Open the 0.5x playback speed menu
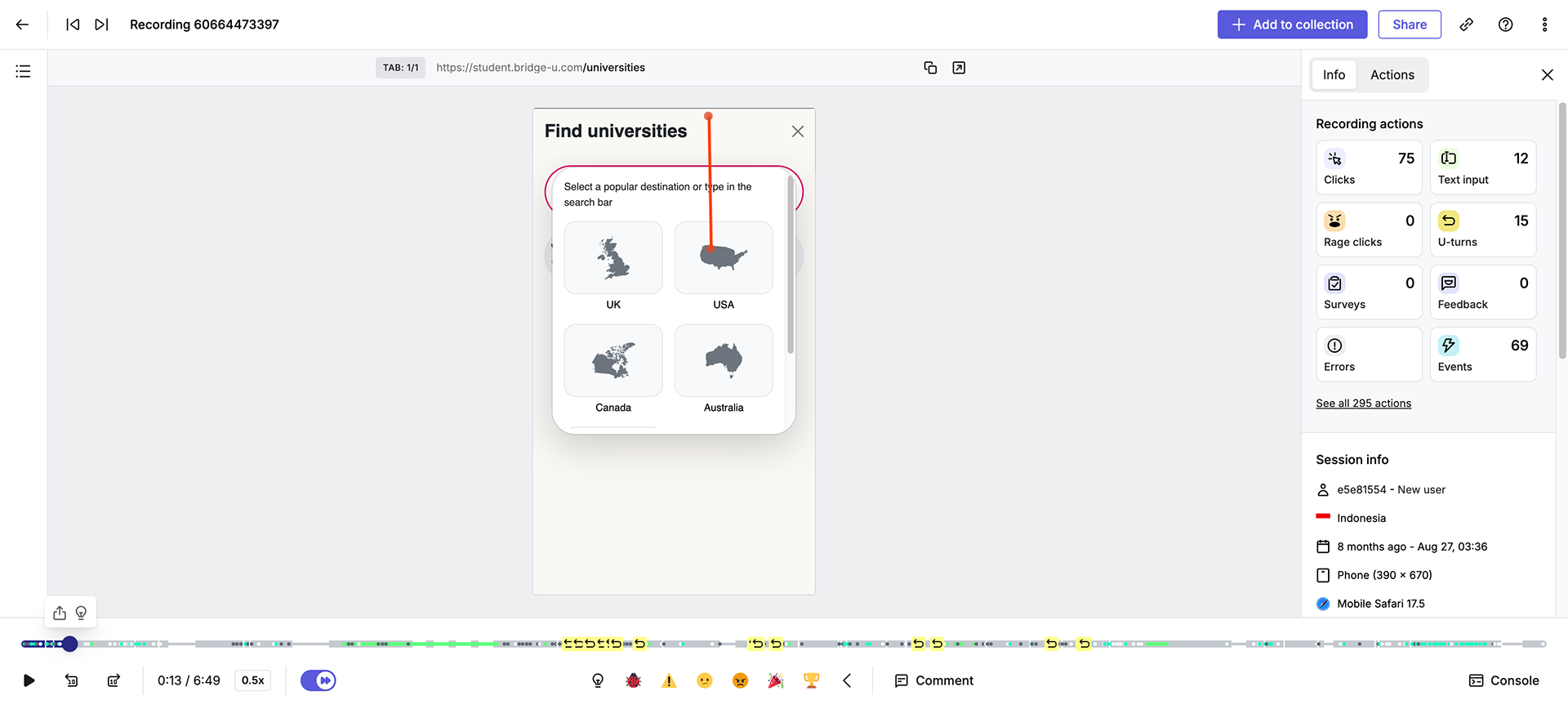Viewport: 1568px width, 709px height. [252, 680]
